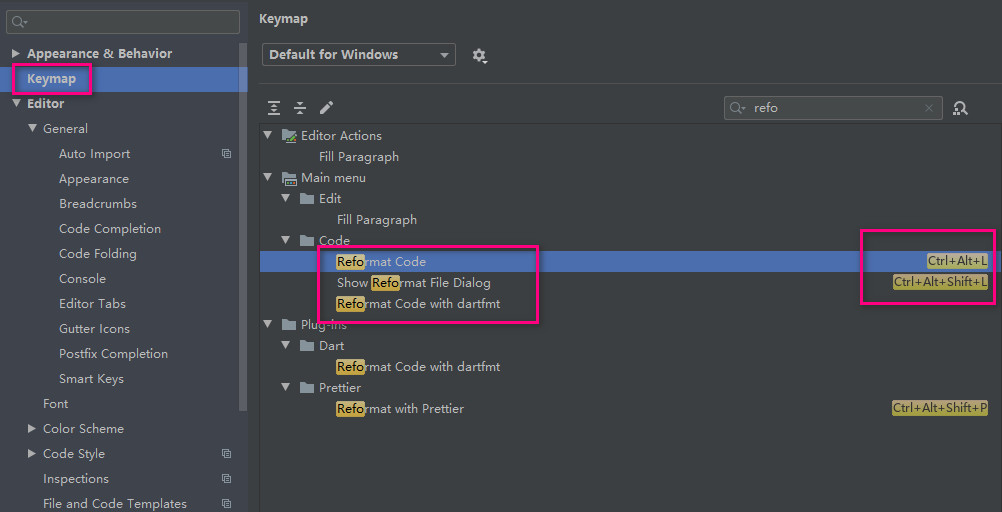Collapse the Dart group arrow
The width and height of the screenshot is (1002, 512).
pos(286,346)
